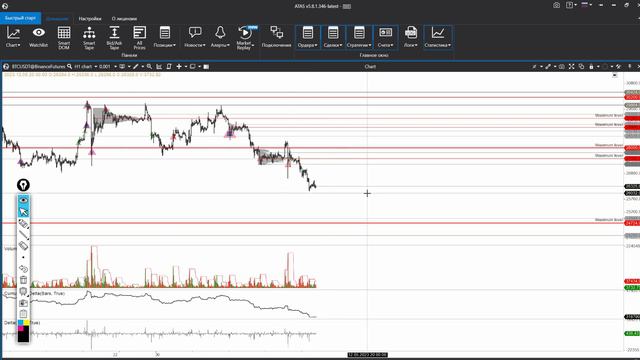
Task: Click the screenshot icon in the floating toolbar
Action: click(x=23, y=303)
